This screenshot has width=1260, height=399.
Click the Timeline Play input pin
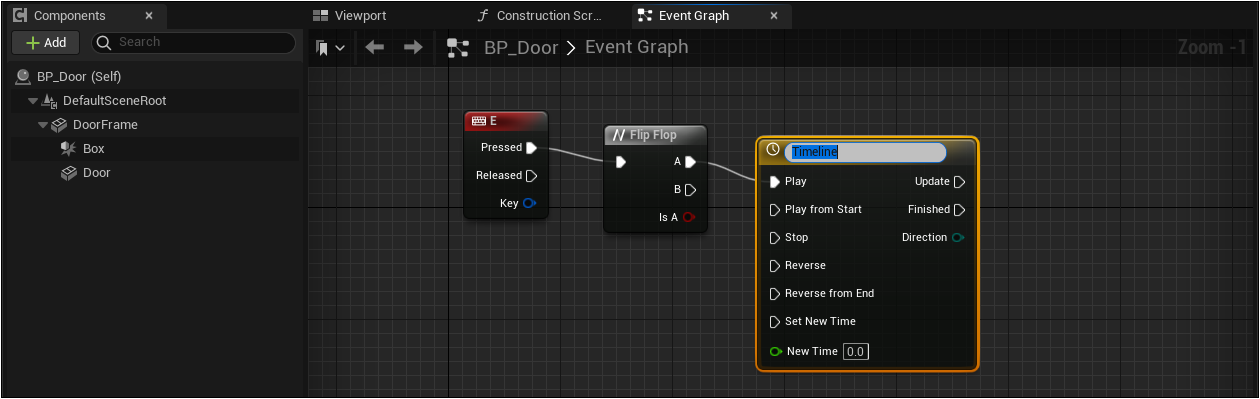point(775,182)
